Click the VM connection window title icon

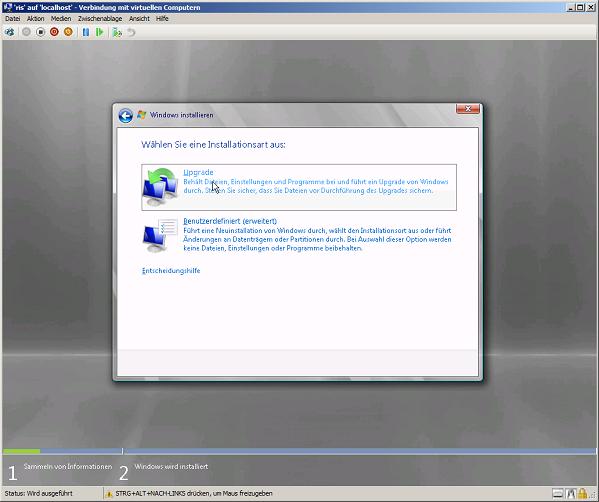[7, 7]
